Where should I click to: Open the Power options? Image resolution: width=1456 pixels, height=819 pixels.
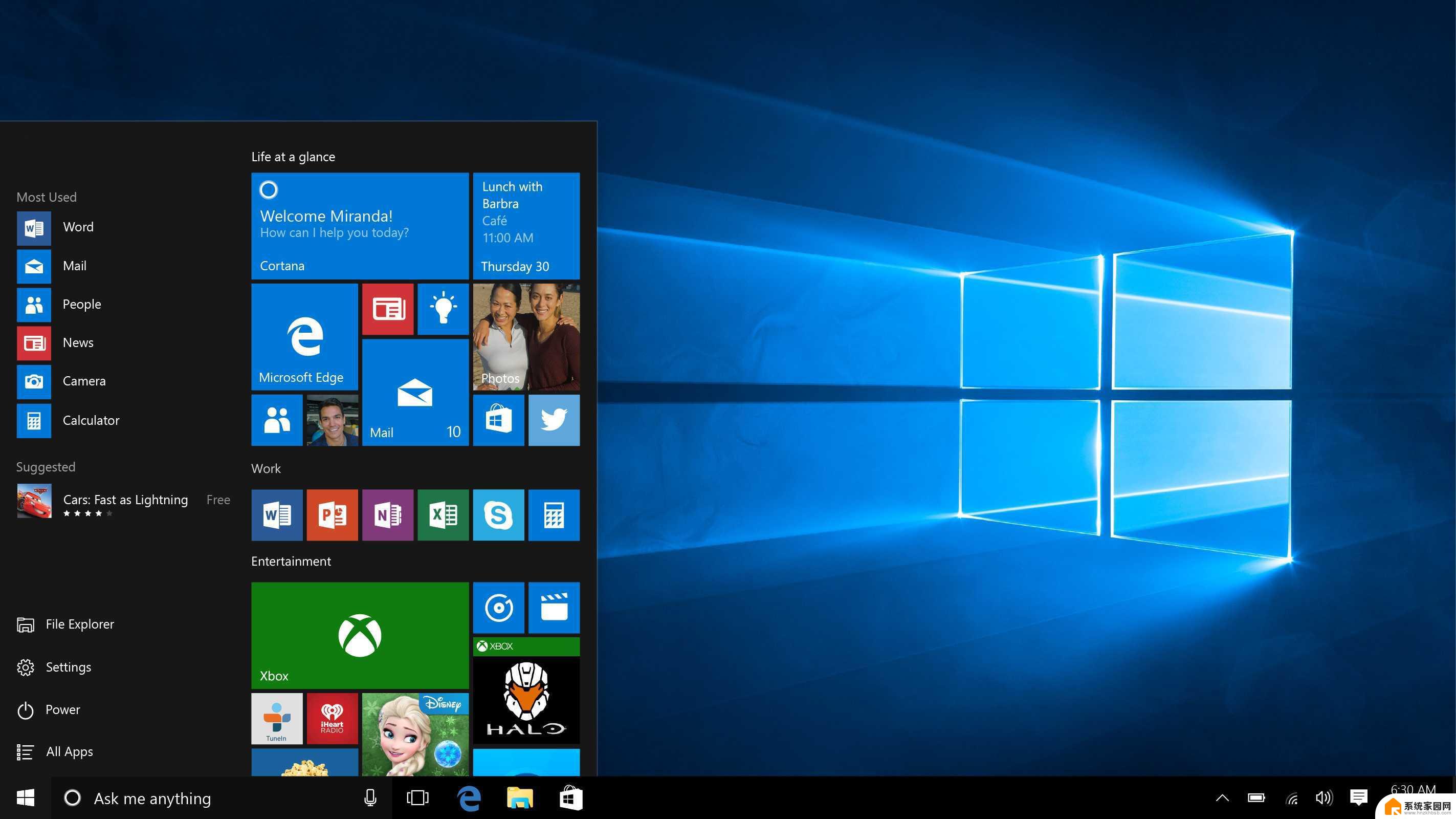(49, 710)
